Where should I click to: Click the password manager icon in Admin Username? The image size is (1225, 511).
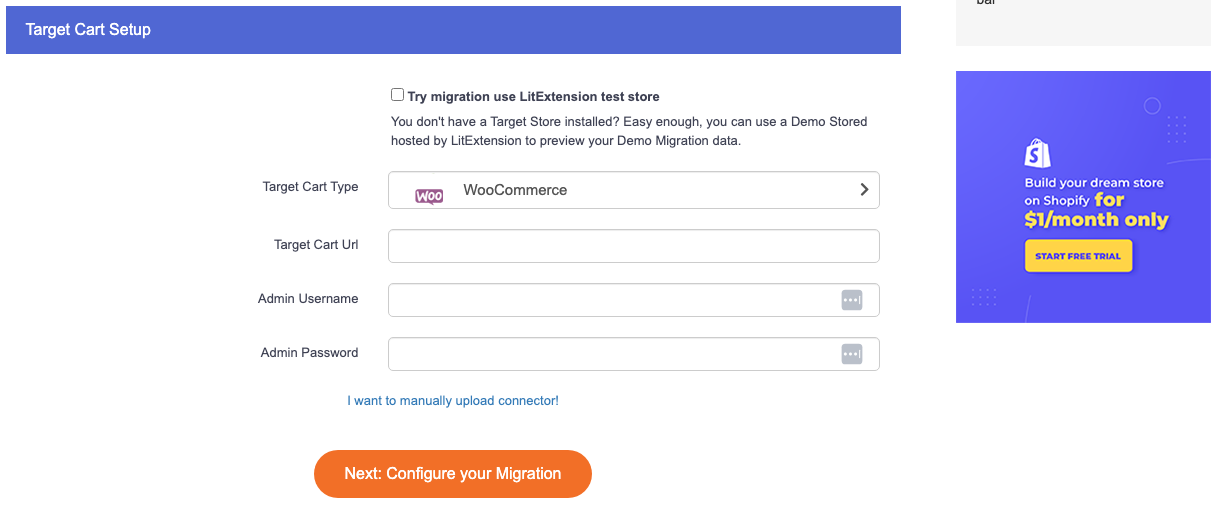click(x=851, y=300)
